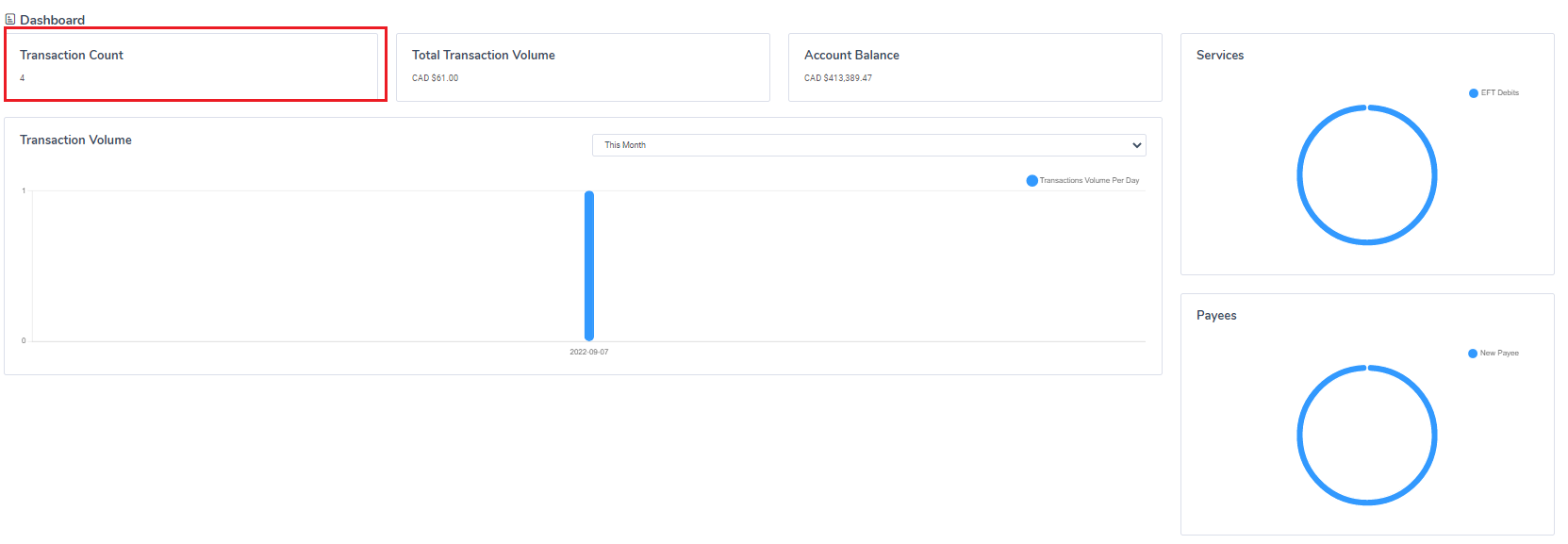The width and height of the screenshot is (1568, 544).
Task: Click the Payees donut chart ring
Action: pos(1299,436)
